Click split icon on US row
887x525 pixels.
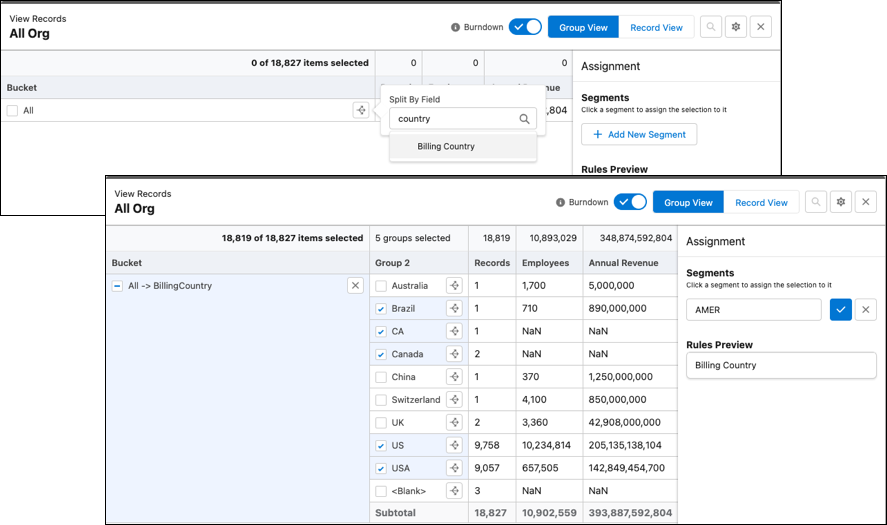(x=454, y=445)
